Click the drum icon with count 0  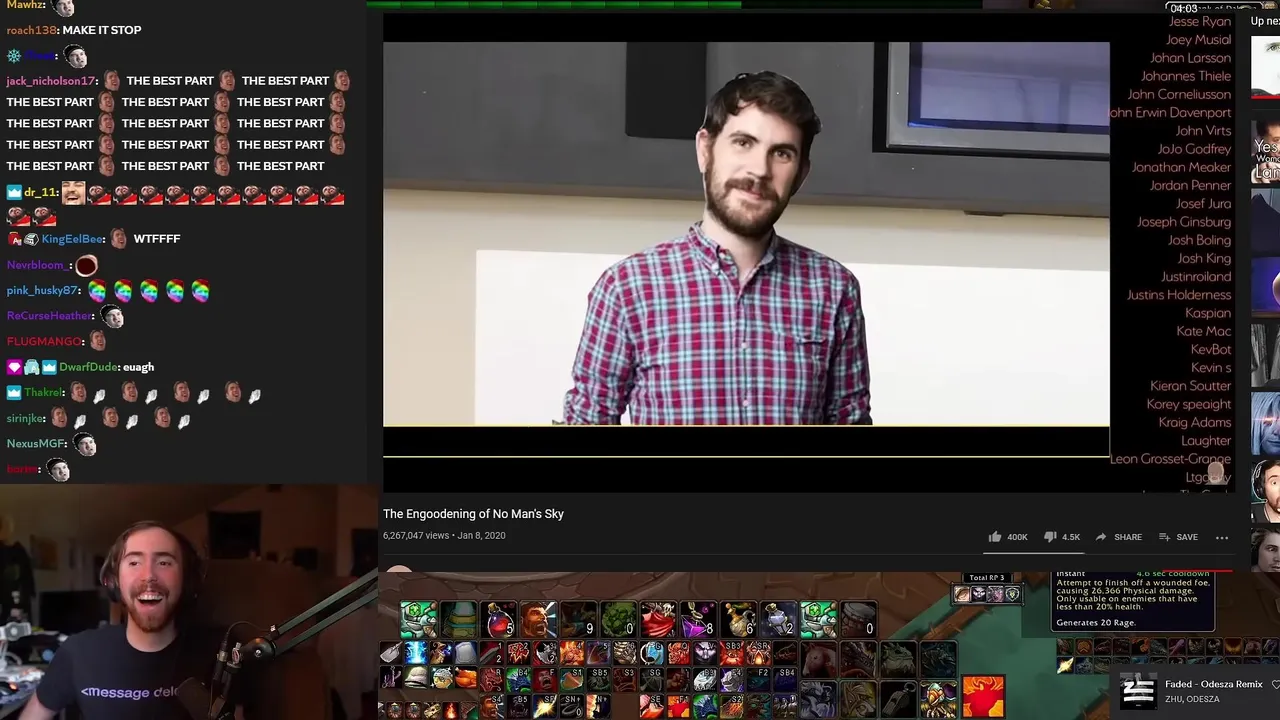(859, 619)
